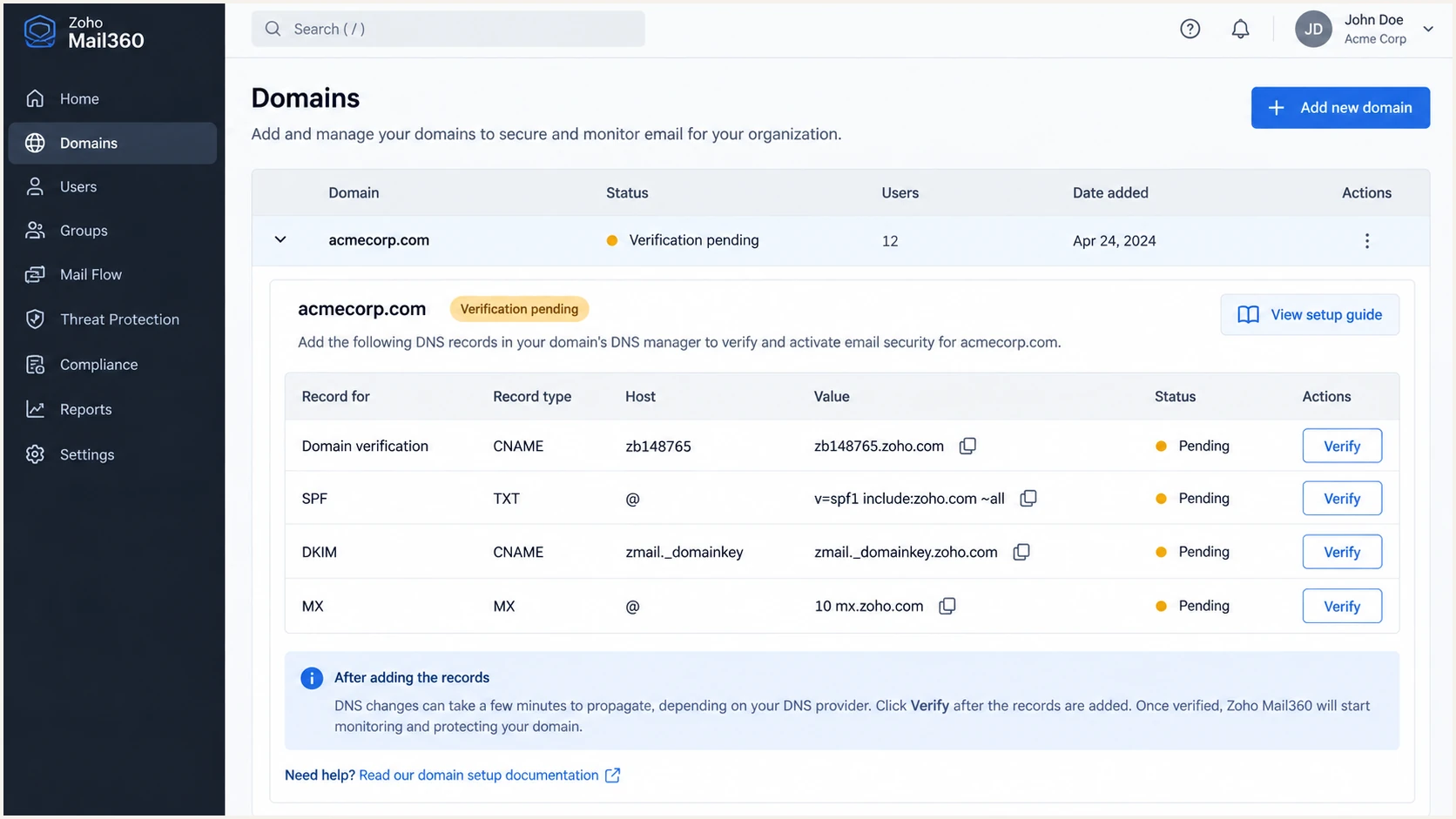Open Mail Flow in the sidebar
Screen dimensions: 1456x819
click(112, 274)
